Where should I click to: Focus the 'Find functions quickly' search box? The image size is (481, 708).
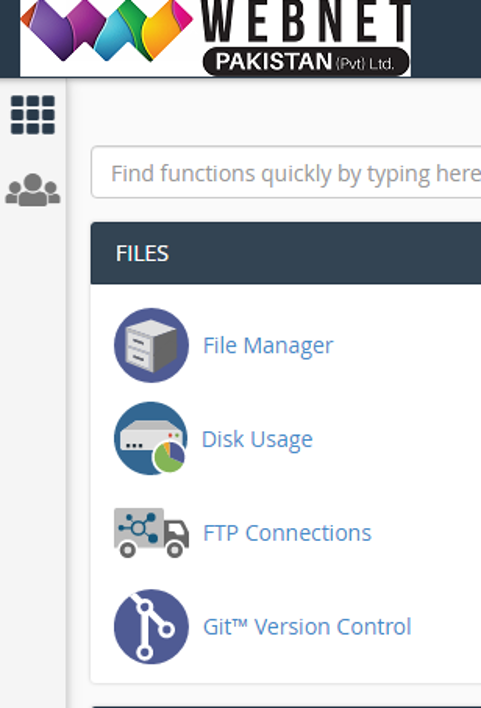(x=286, y=172)
